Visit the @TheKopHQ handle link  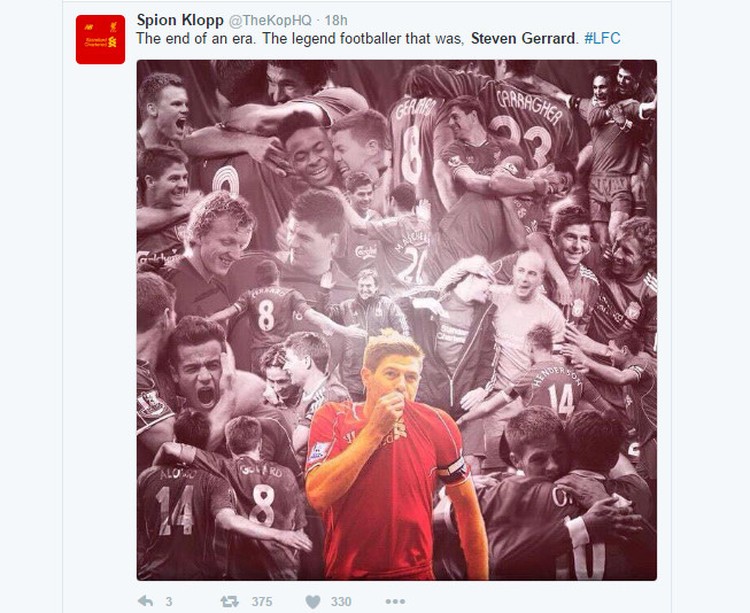tap(270, 21)
